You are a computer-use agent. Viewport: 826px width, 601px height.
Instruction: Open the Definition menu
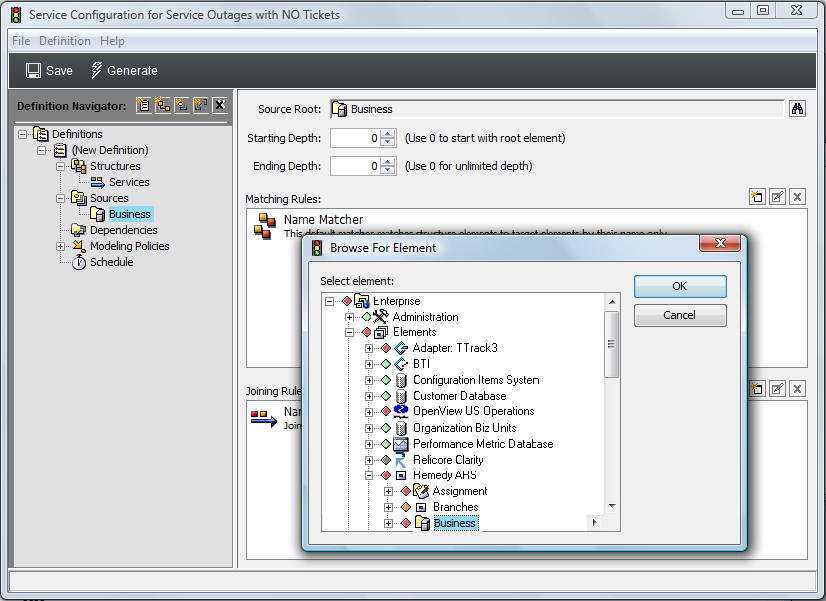65,41
